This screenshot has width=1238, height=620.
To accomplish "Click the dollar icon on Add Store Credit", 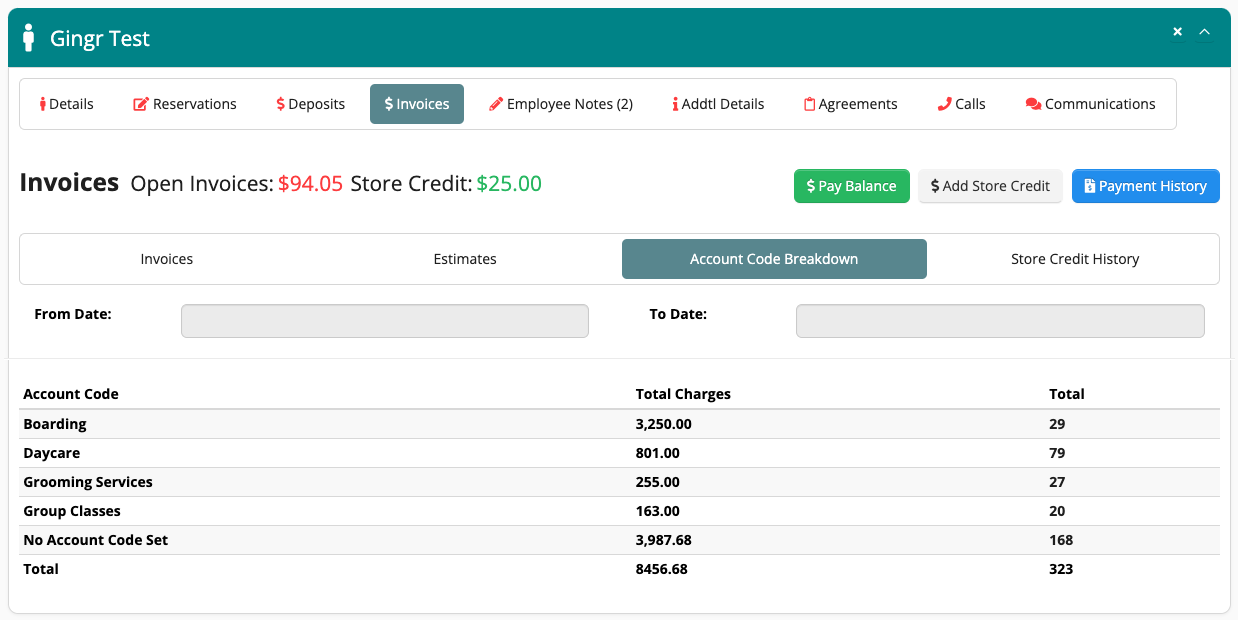I will pos(935,186).
